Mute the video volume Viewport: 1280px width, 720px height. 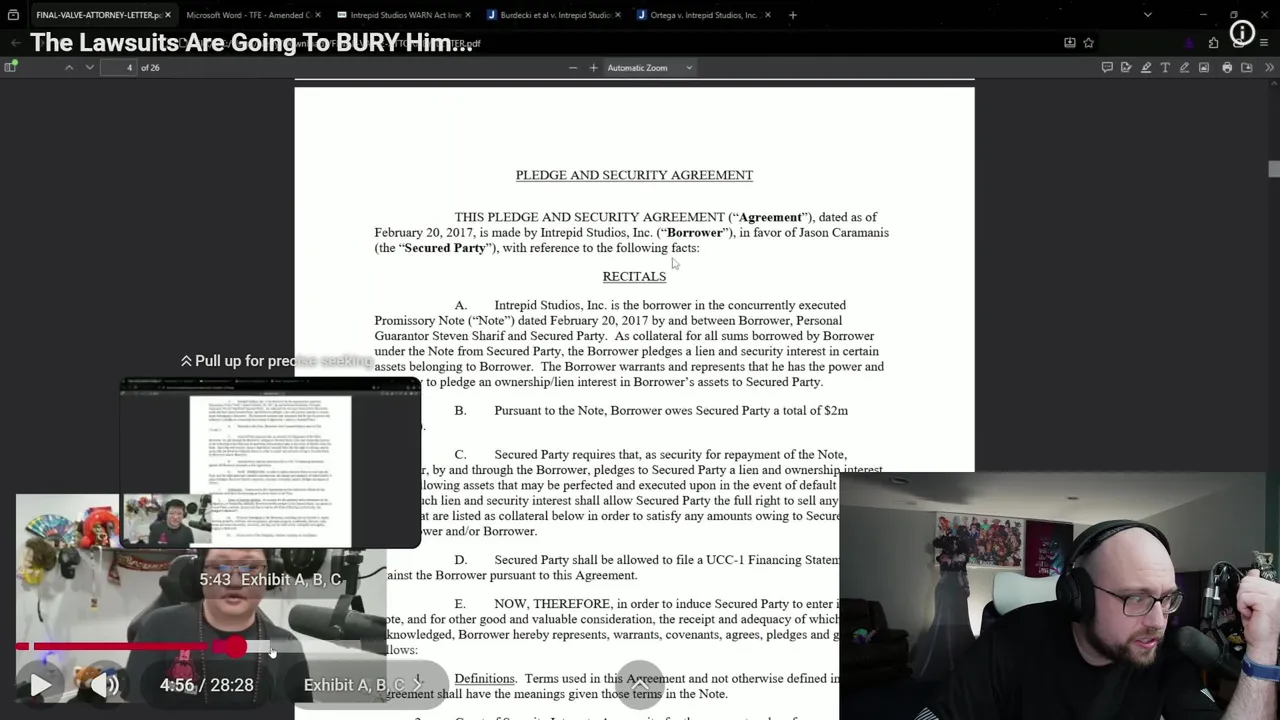(x=105, y=685)
